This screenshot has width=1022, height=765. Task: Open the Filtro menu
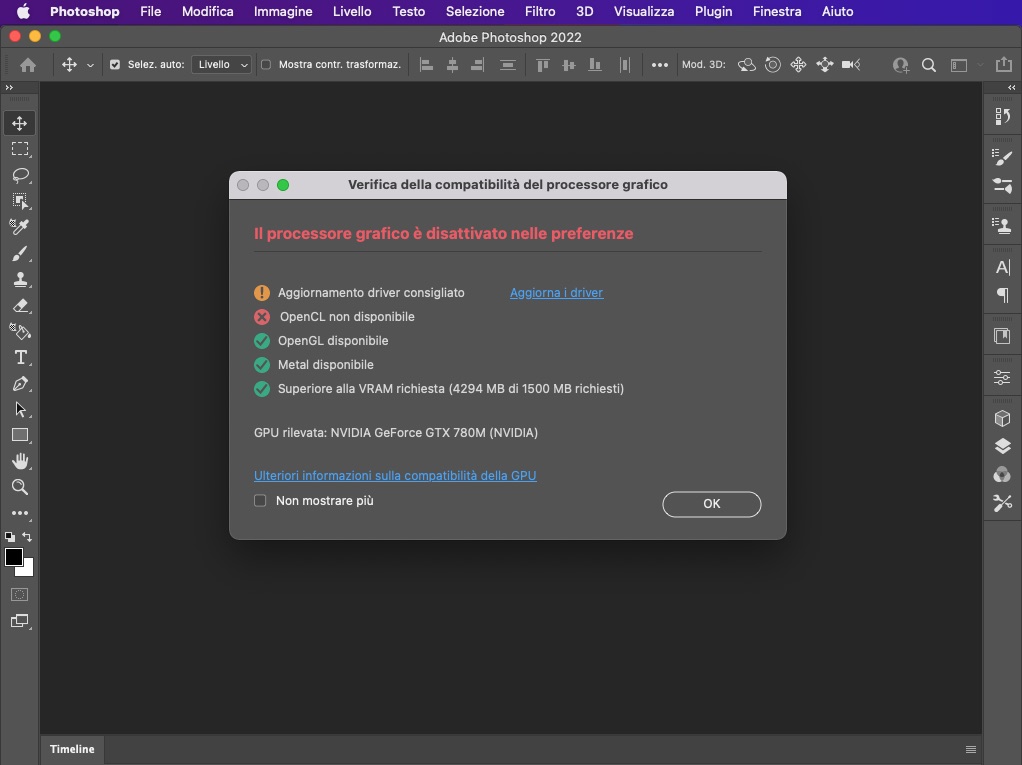[540, 12]
